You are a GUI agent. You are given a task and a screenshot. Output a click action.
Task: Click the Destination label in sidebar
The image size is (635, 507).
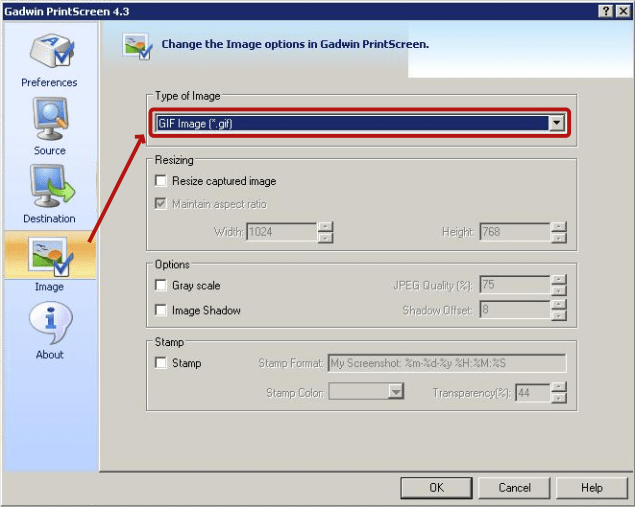49,218
